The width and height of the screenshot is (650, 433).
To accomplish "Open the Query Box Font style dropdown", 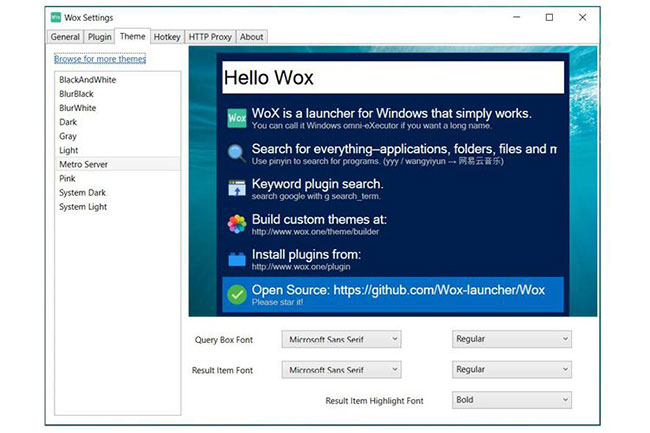I will click(512, 339).
